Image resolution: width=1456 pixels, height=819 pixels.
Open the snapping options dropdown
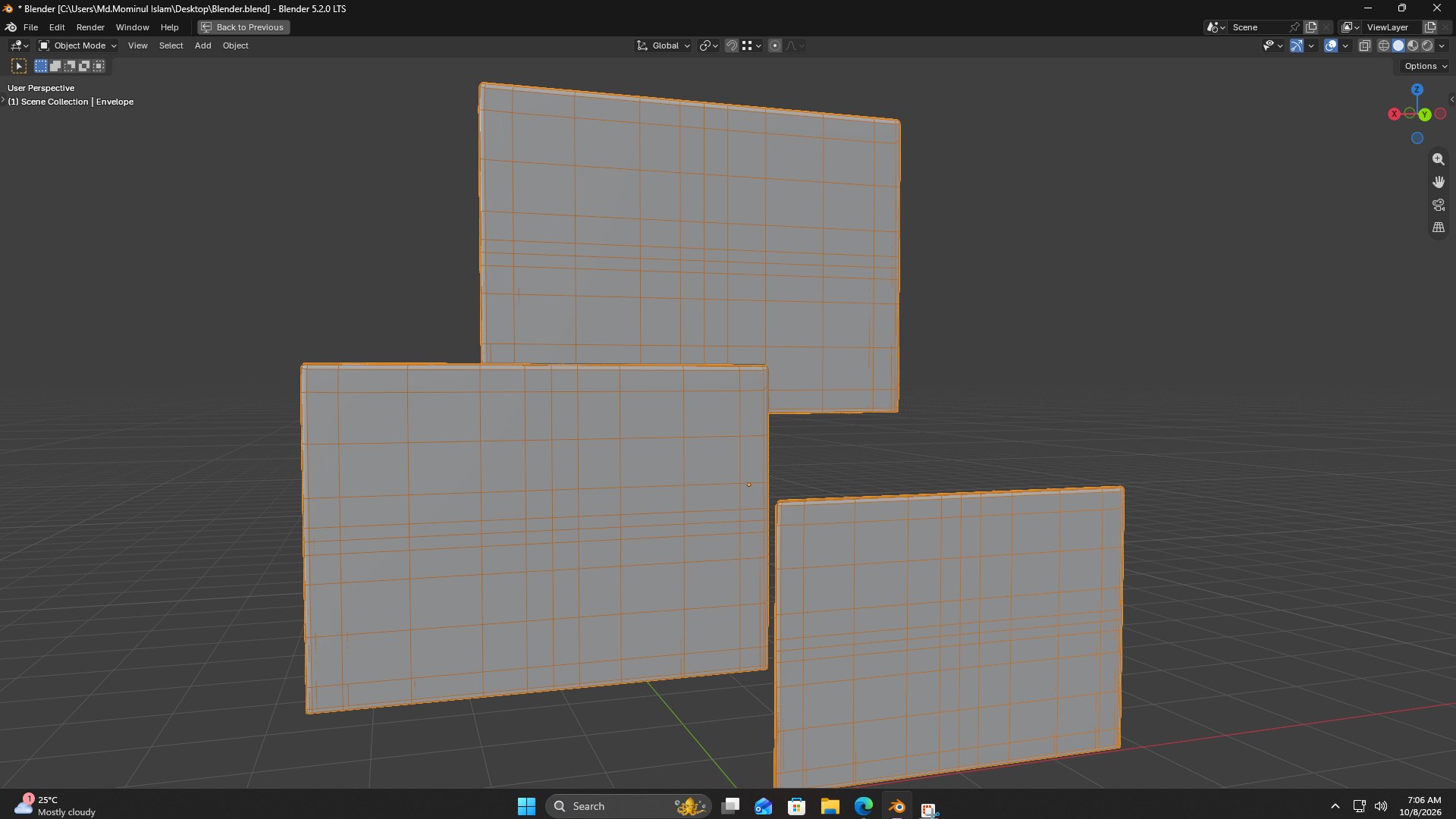[752, 45]
